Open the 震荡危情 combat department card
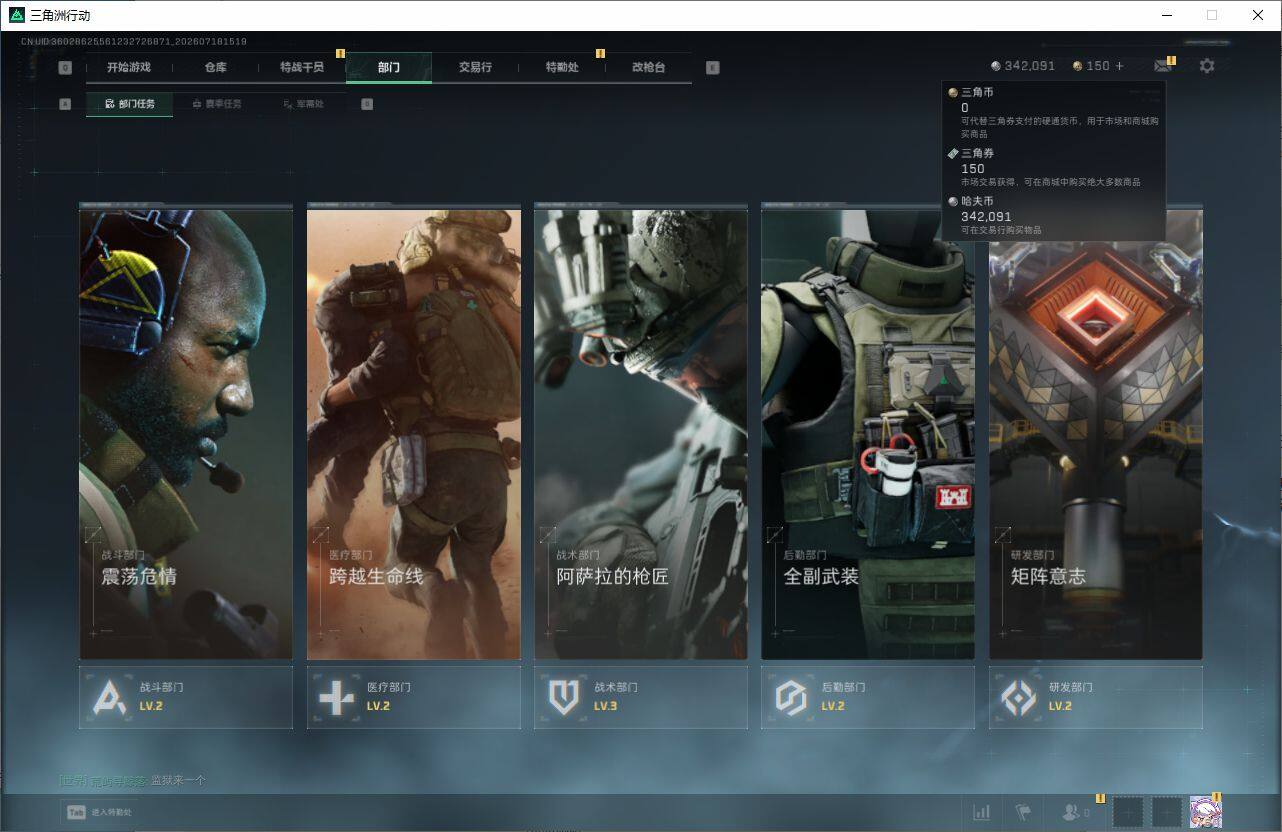The height and width of the screenshot is (832, 1282). pyautogui.click(x=186, y=433)
